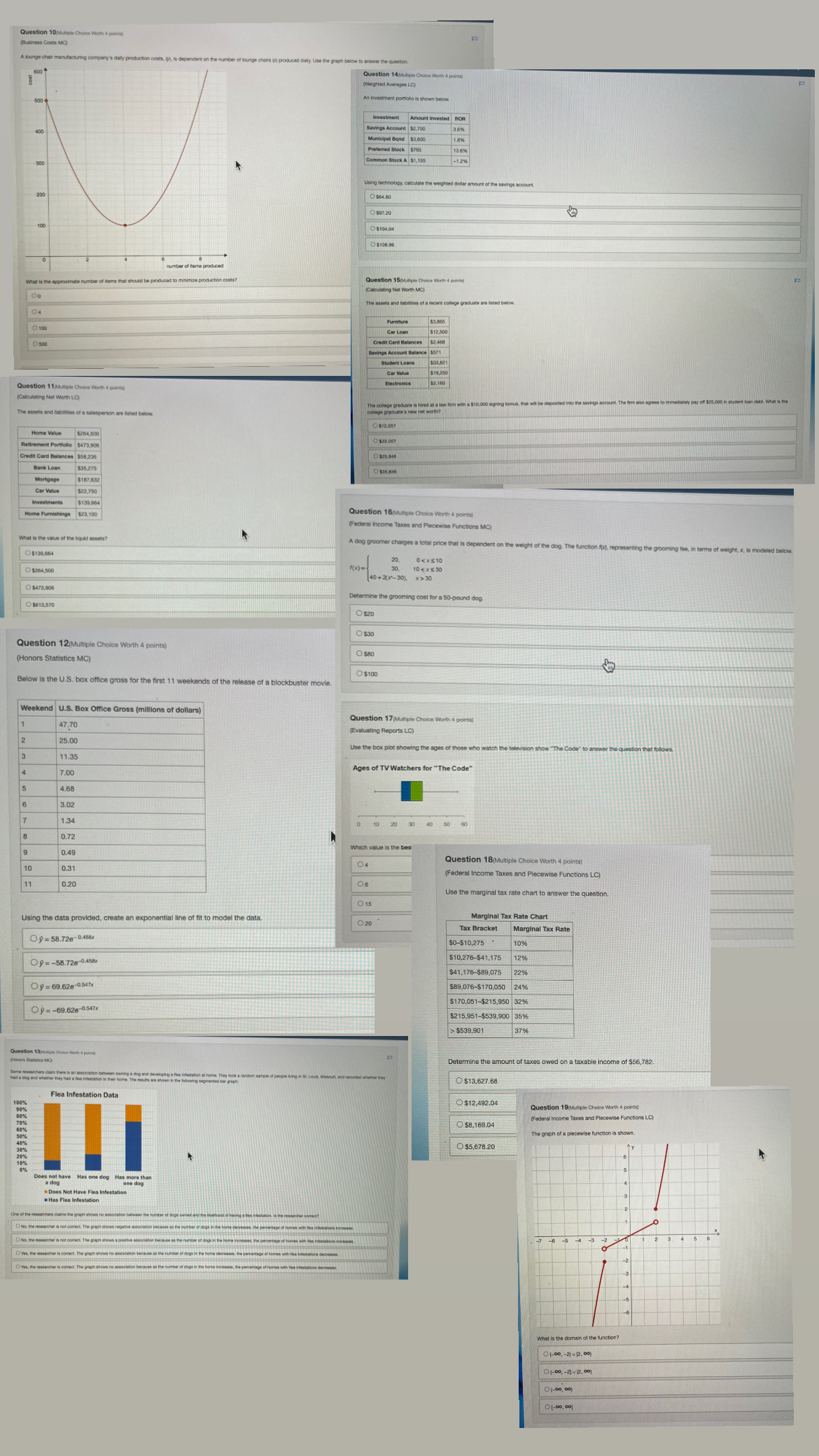
Task: Flag Question 13 using the flag icon
Action: 389,1057
